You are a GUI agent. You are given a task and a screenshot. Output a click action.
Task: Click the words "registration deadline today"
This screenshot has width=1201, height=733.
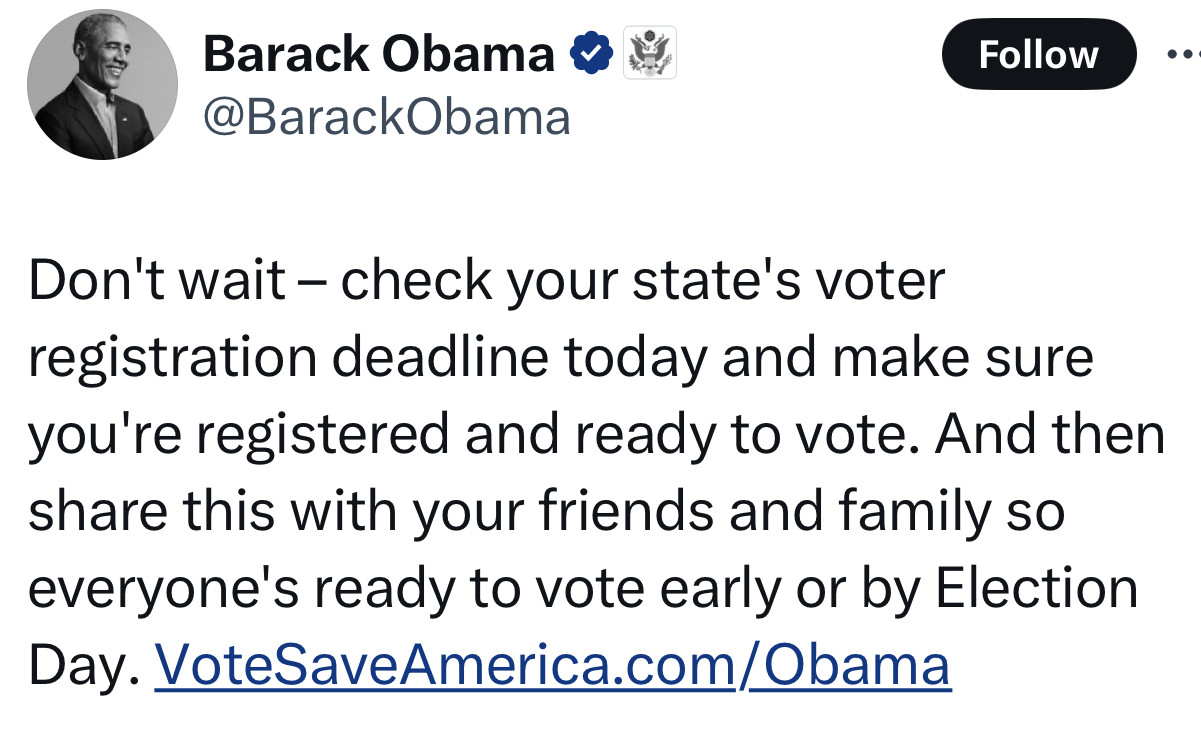click(x=368, y=358)
